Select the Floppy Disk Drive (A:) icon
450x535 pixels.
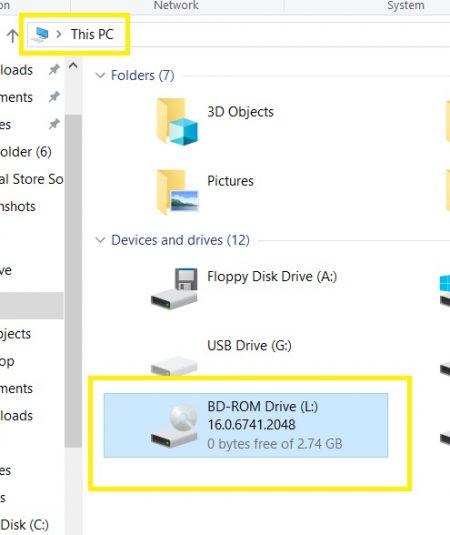click(x=174, y=289)
